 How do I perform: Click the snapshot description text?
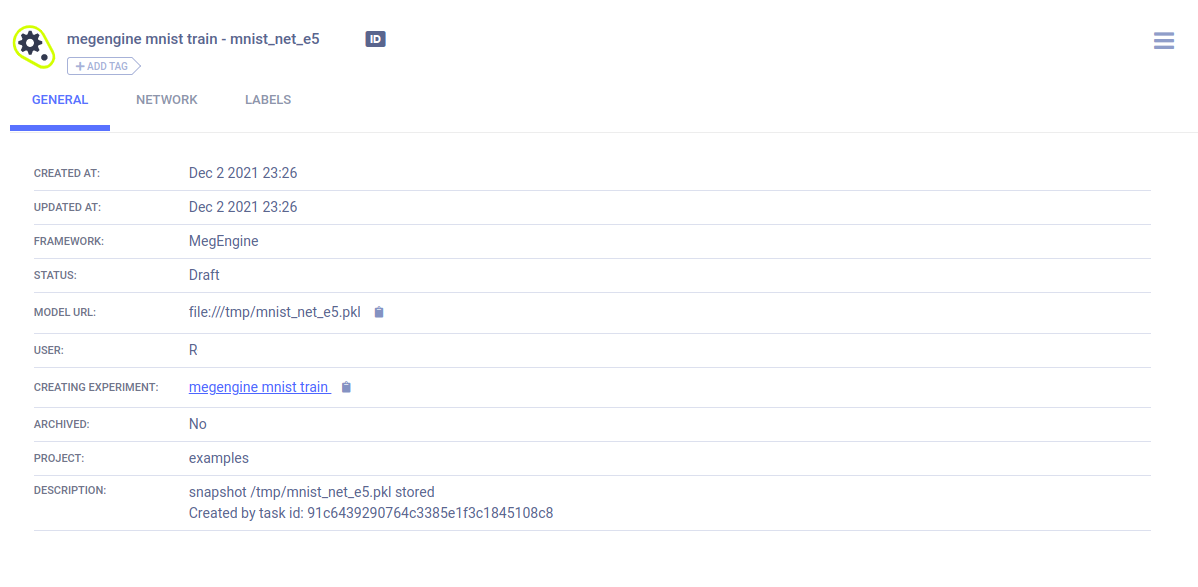point(311,492)
